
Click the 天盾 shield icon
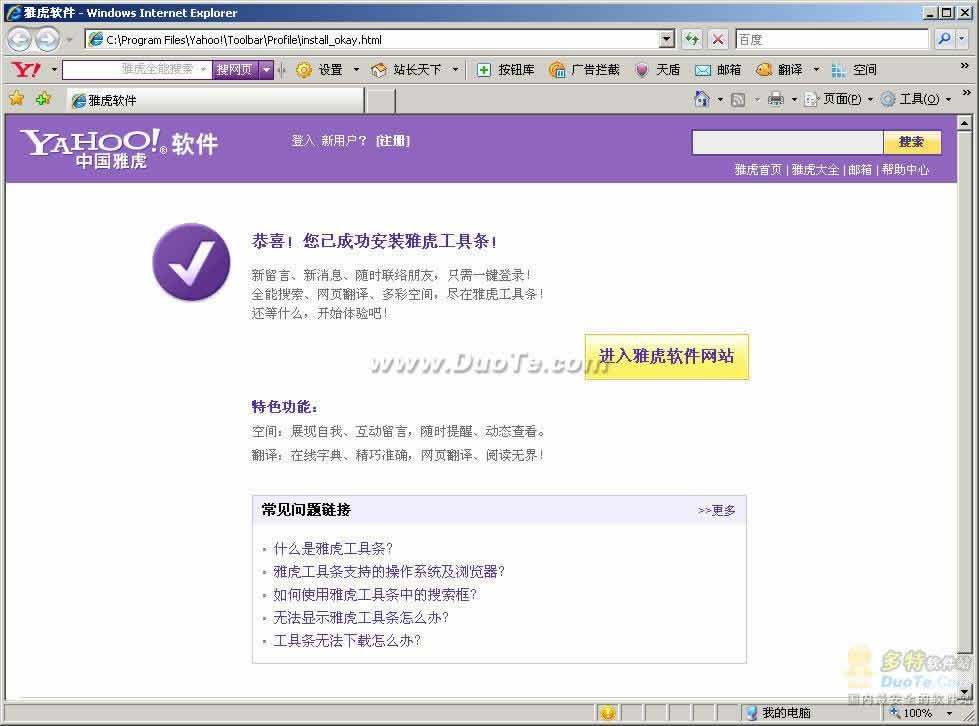tap(642, 70)
